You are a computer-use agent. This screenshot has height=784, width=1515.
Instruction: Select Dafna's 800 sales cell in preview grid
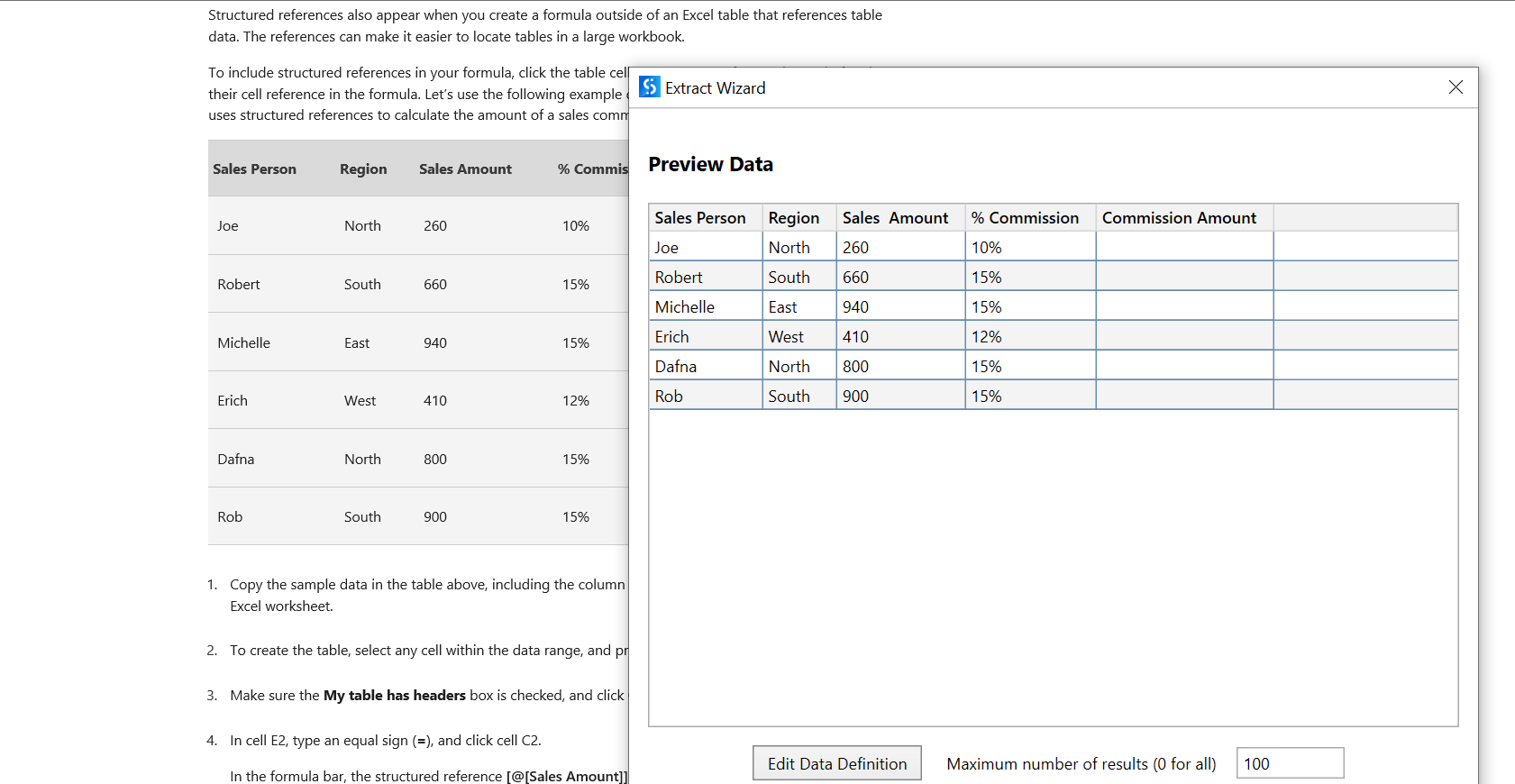coord(856,367)
